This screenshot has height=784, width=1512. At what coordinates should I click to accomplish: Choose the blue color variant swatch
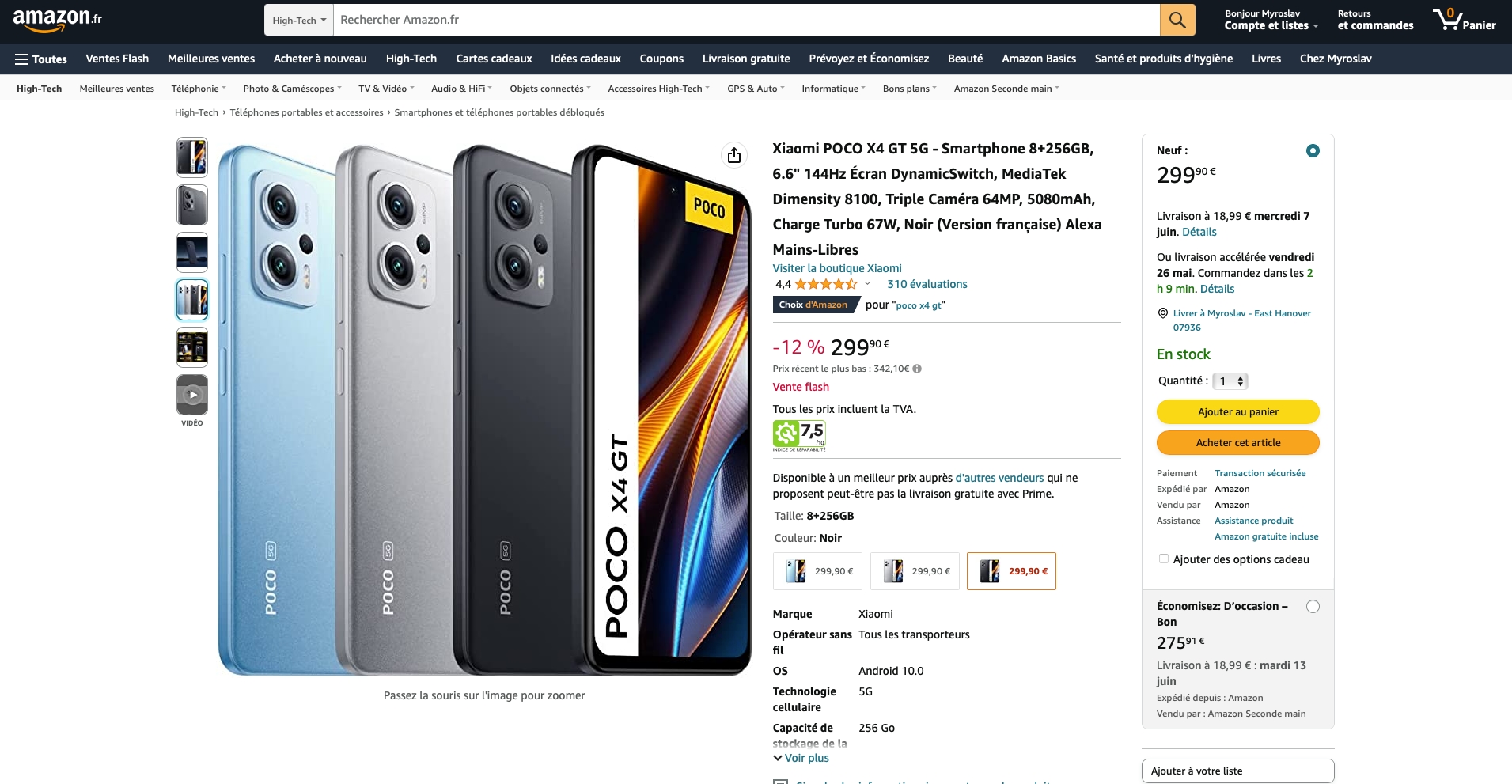[x=819, y=571]
